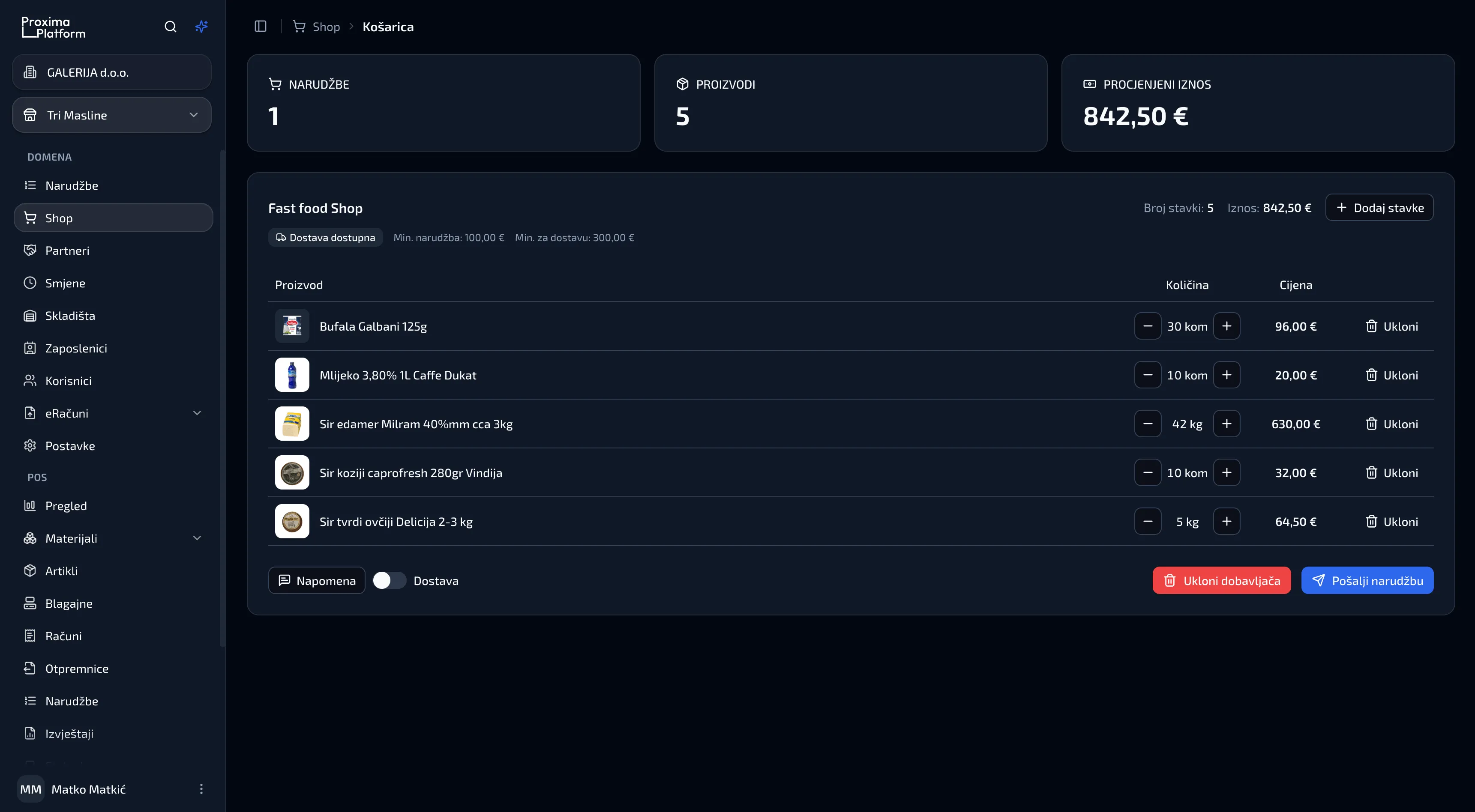Screen dimensions: 1475x812
Task: Open the Napomena note button
Action: (317, 580)
